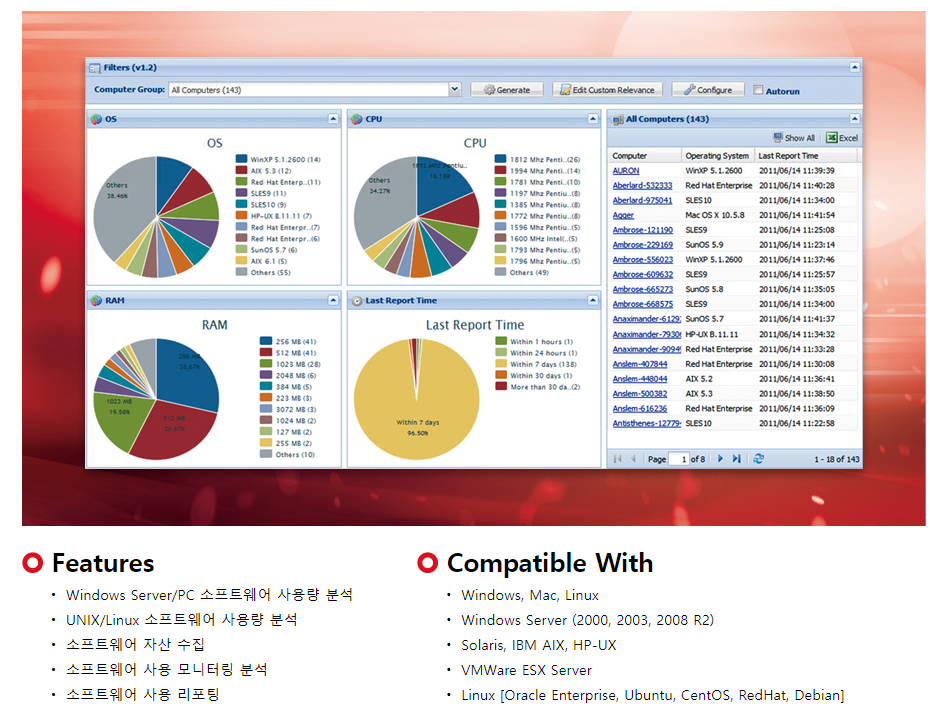Click Edit Custom Relevance button
Viewport: 951px width, 713px height.
point(607,90)
